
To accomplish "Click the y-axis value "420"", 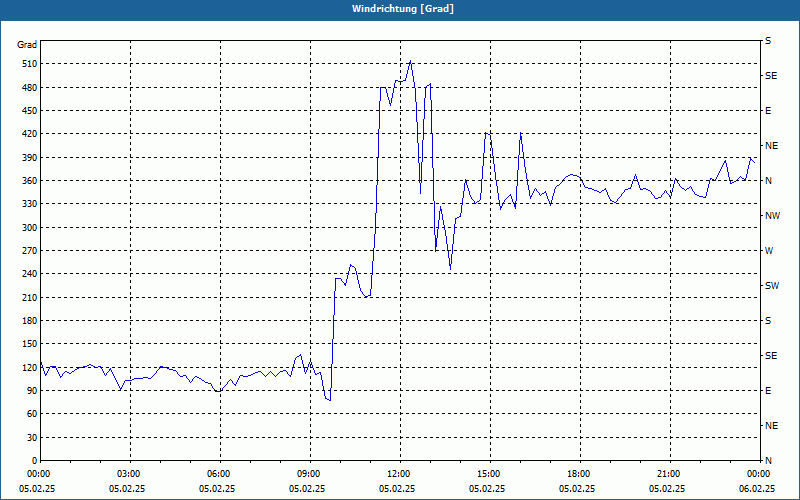I will coord(30,134).
